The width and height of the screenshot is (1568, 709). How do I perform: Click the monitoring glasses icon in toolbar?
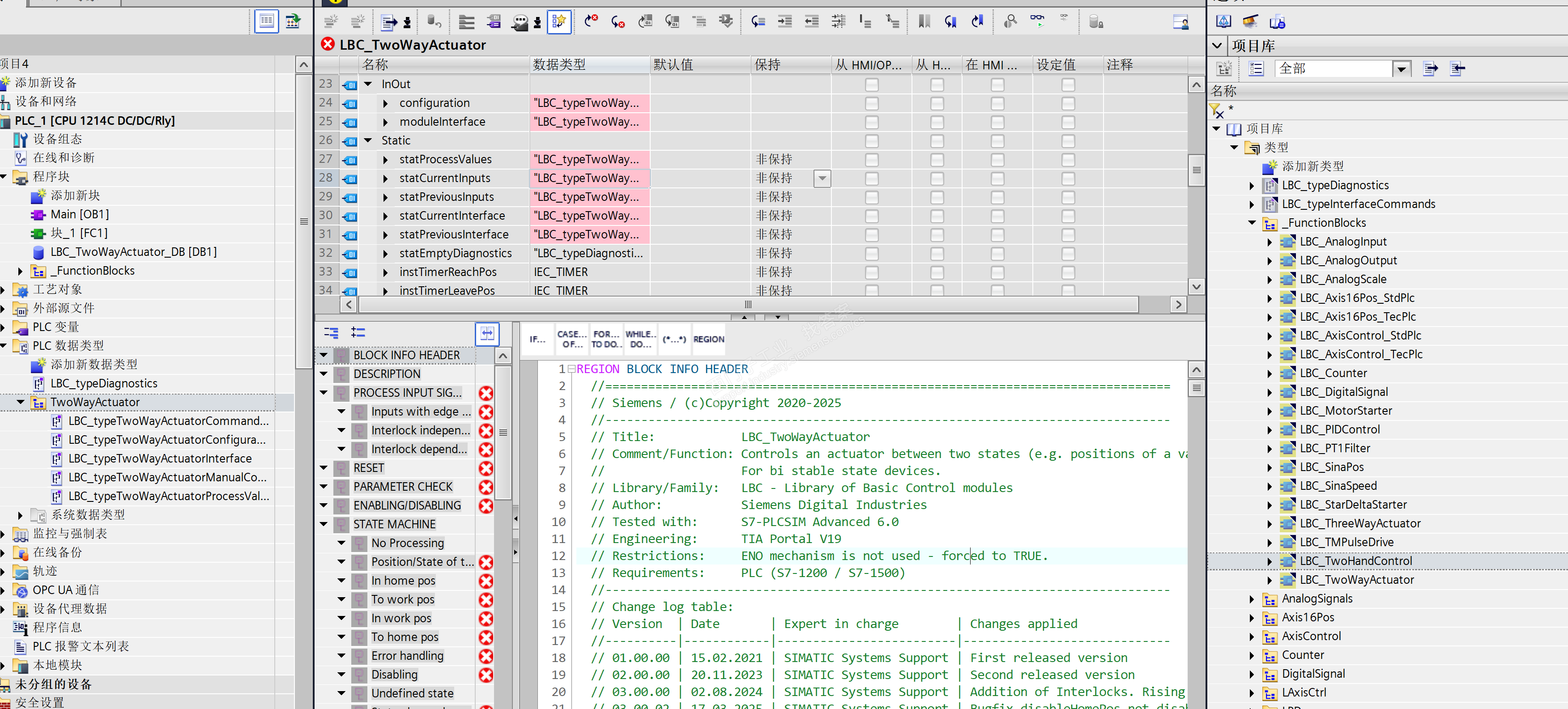click(1037, 21)
